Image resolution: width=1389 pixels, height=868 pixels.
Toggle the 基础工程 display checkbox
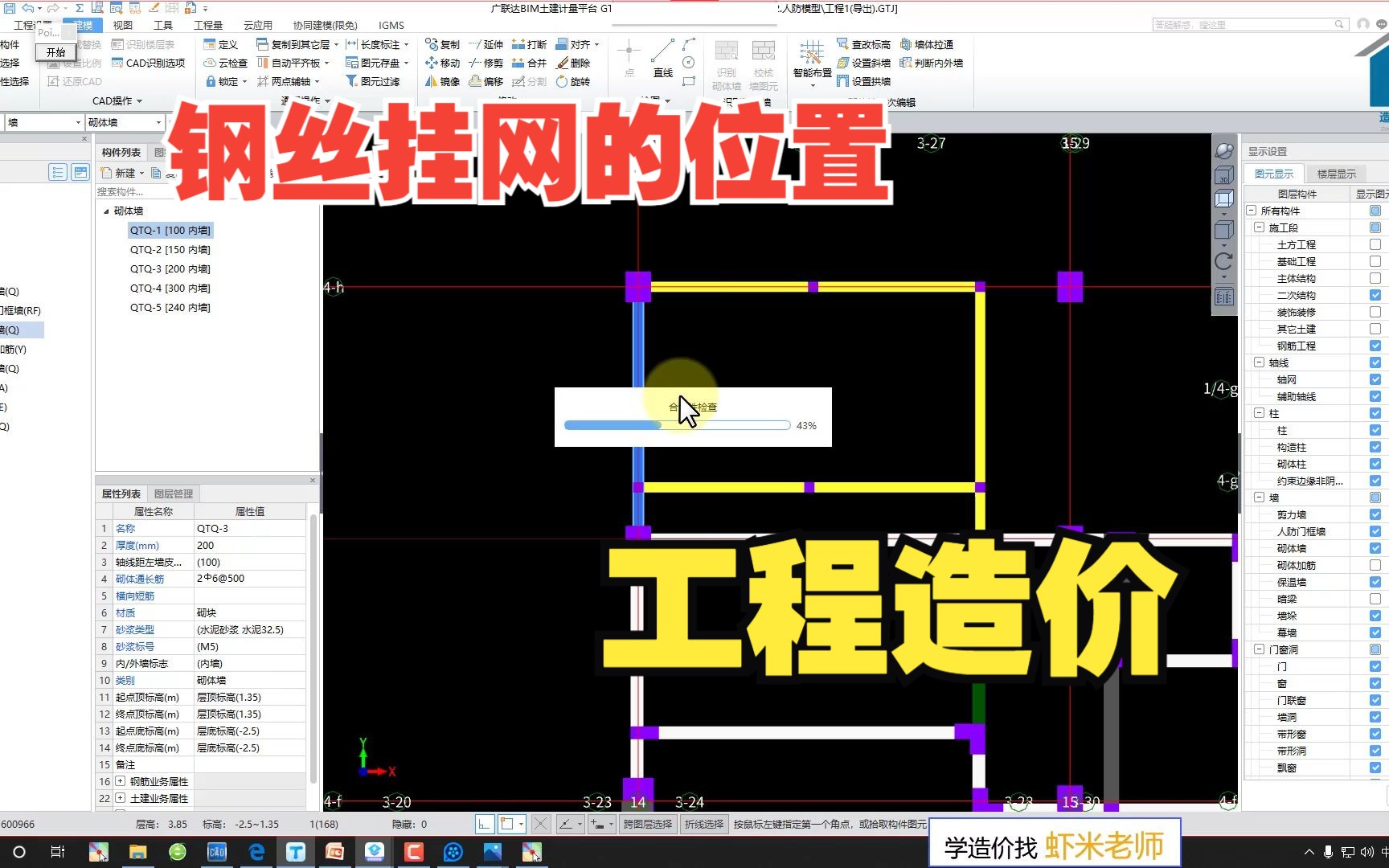tap(1375, 261)
